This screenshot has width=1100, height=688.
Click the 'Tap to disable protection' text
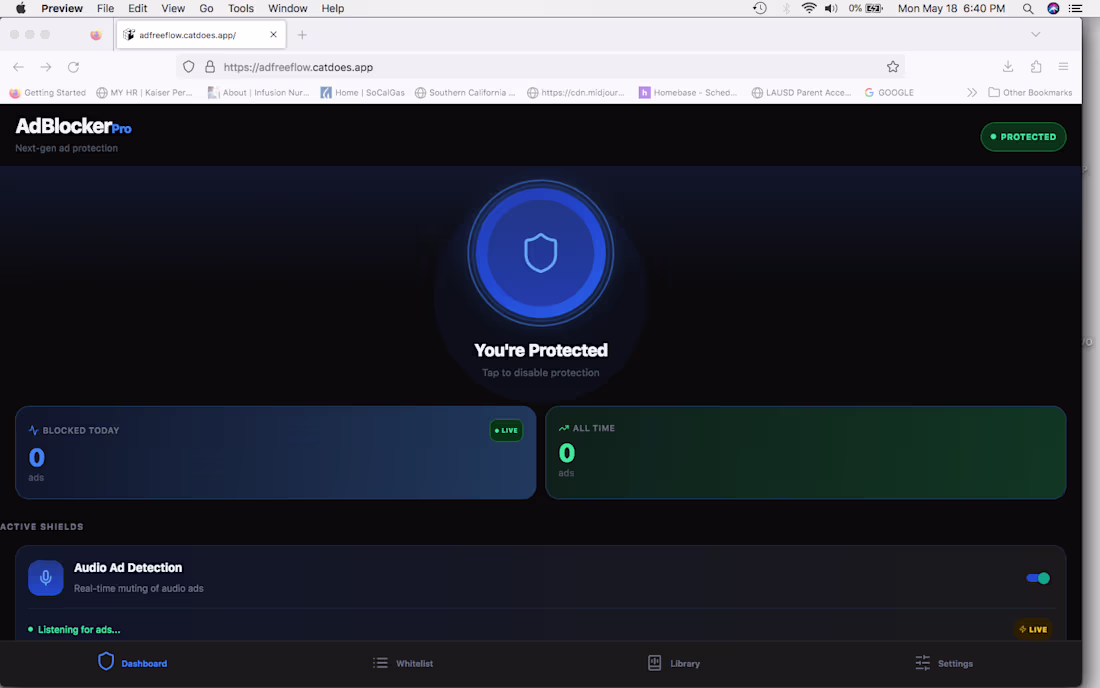tap(540, 372)
